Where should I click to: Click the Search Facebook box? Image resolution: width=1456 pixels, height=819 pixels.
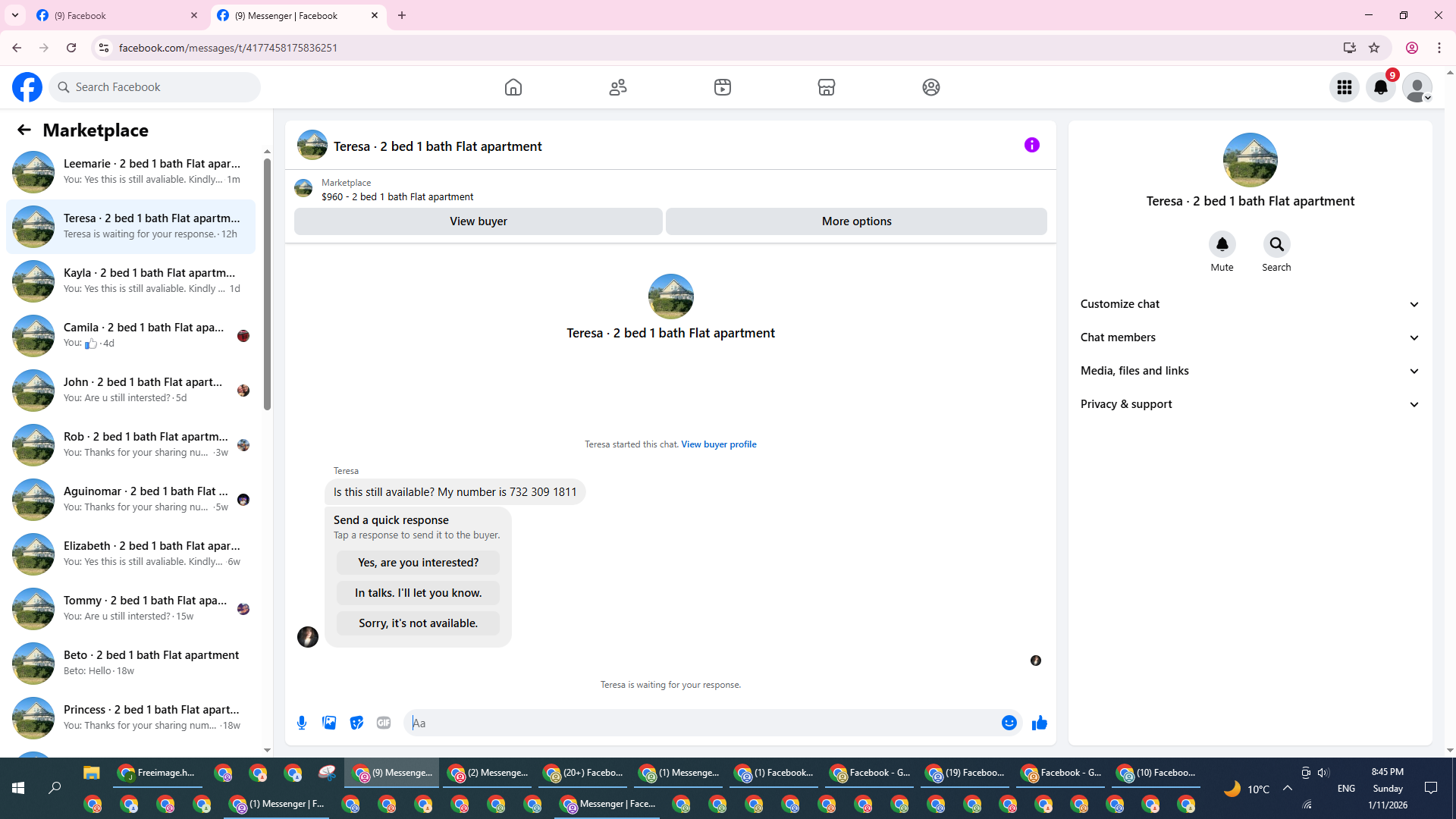155,87
